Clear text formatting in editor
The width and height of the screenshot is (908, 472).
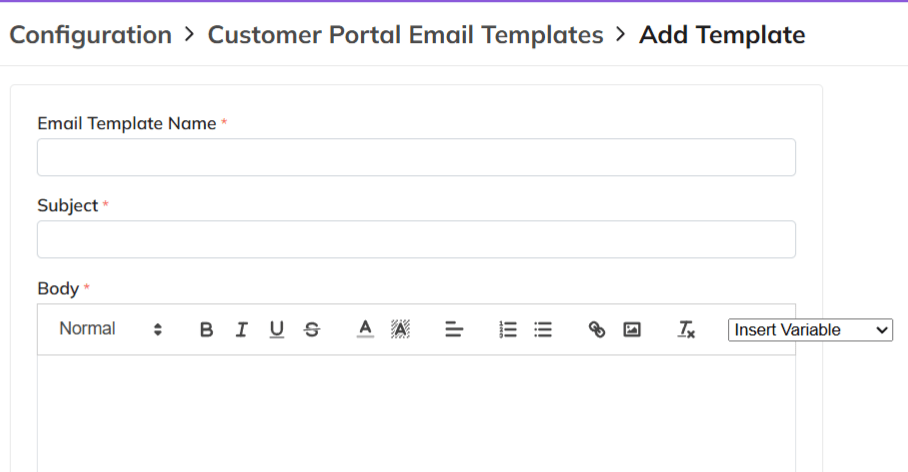[686, 330]
